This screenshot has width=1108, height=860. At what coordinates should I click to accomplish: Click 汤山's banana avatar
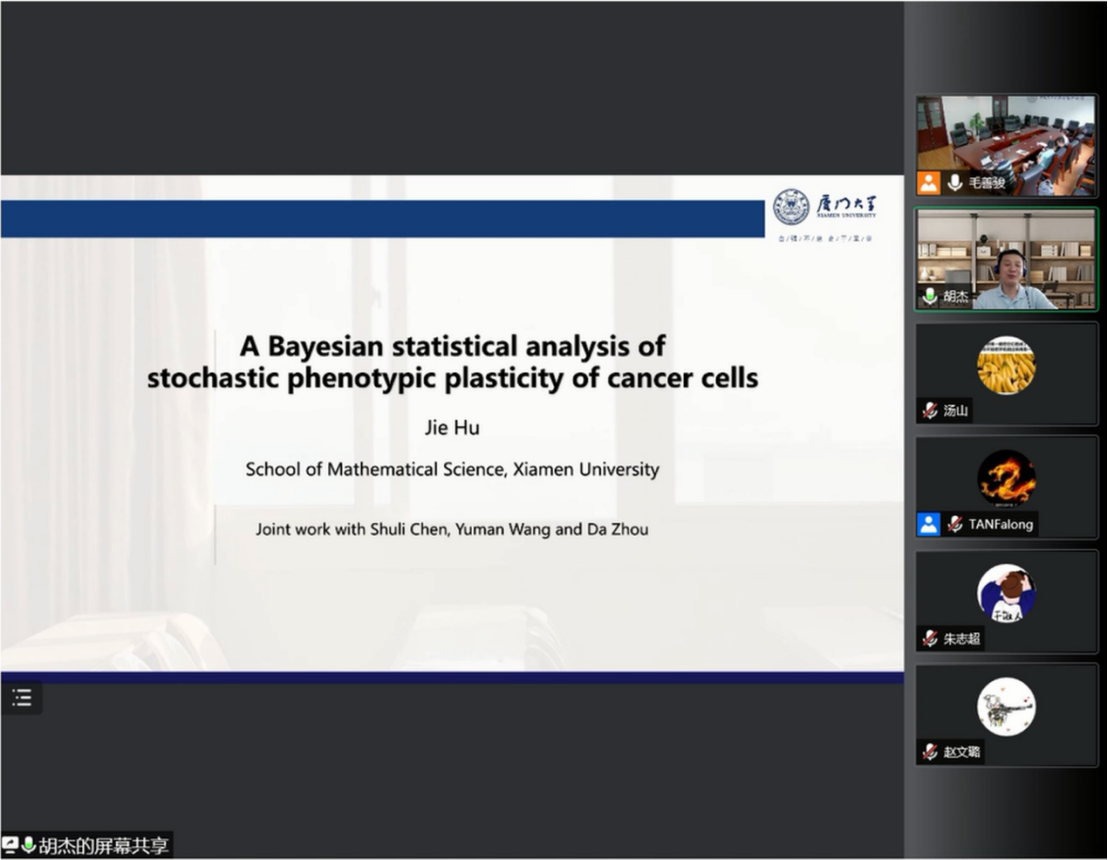point(1006,365)
